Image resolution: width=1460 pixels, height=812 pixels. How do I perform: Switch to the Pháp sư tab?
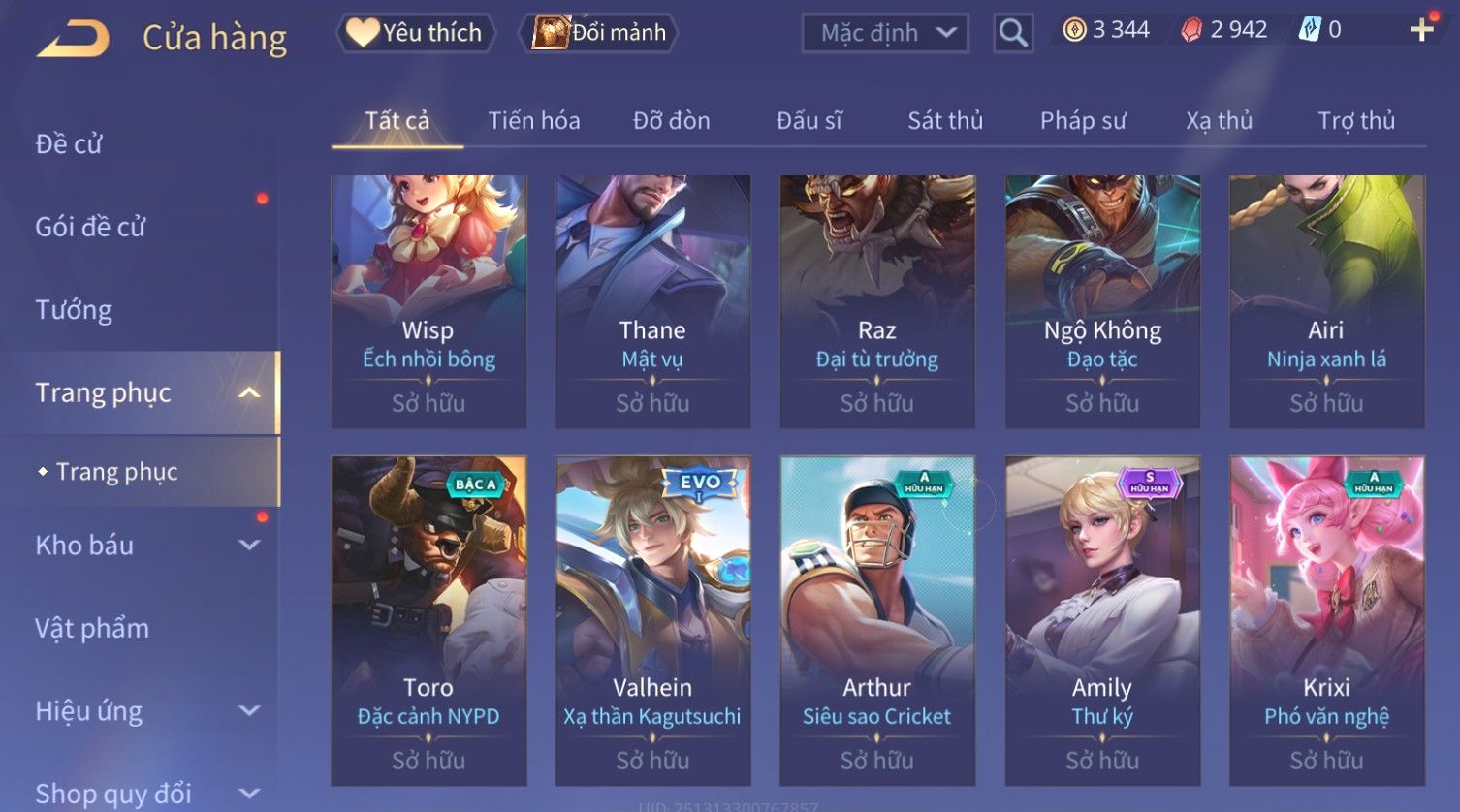1083,121
